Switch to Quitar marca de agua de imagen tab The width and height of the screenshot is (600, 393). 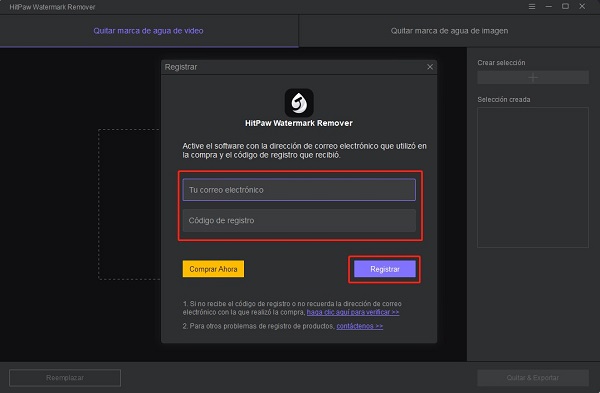pos(449,31)
